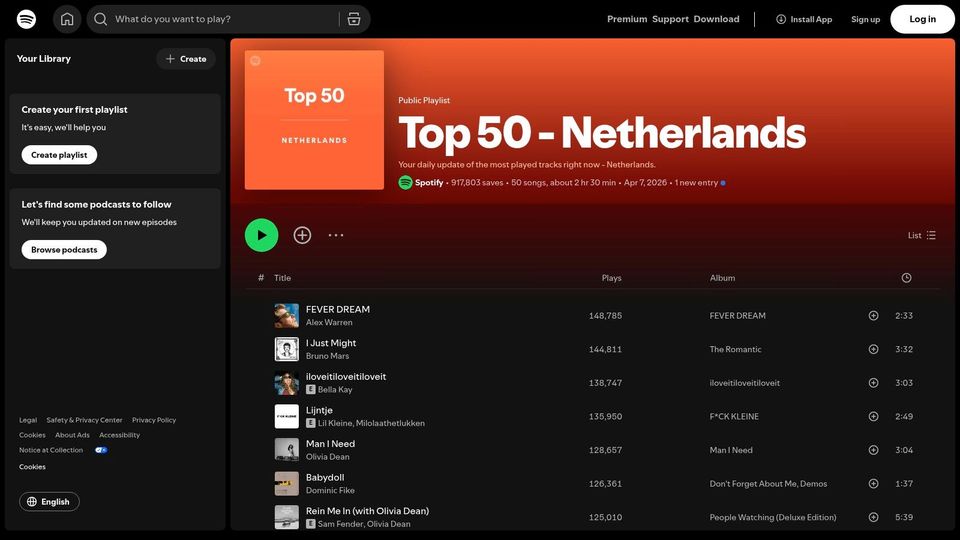Toggle the Notice at Collection privacy switch
The image size is (960, 540).
(x=101, y=451)
